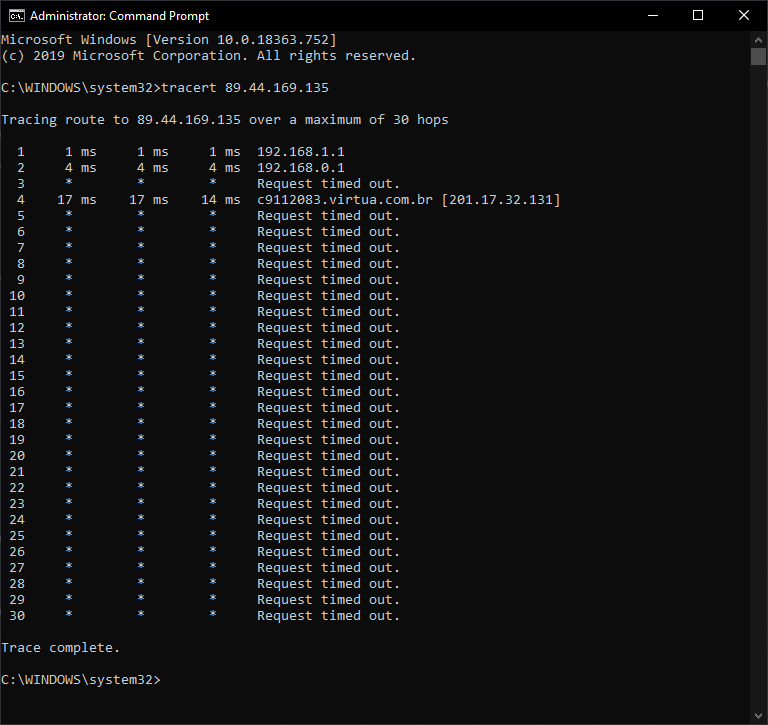This screenshot has width=768, height=725.
Task: Click 'Request timed out.' on hop 15
Action: [328, 376]
